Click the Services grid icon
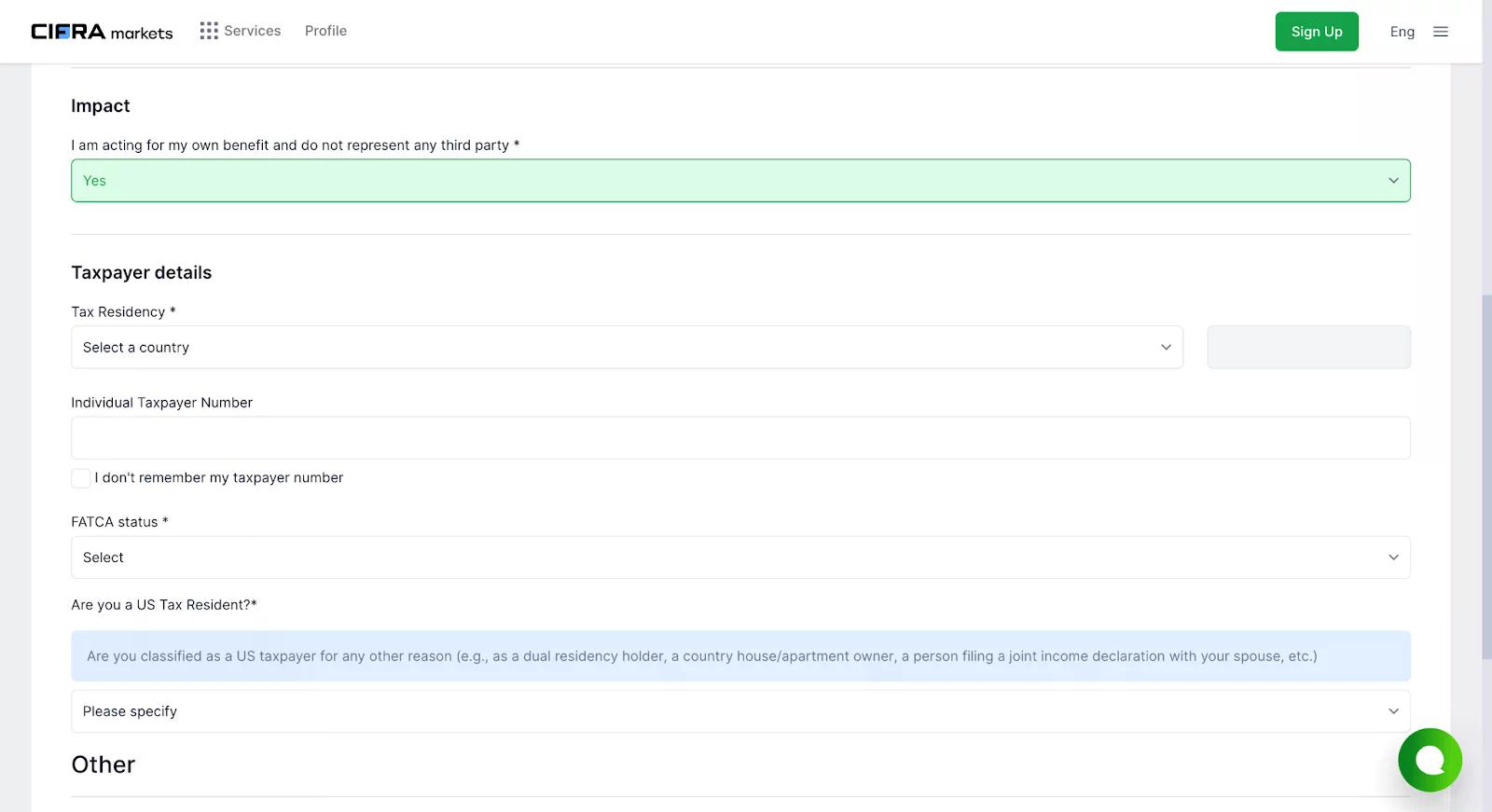Screen dimensions: 1492x812 point(209,31)
